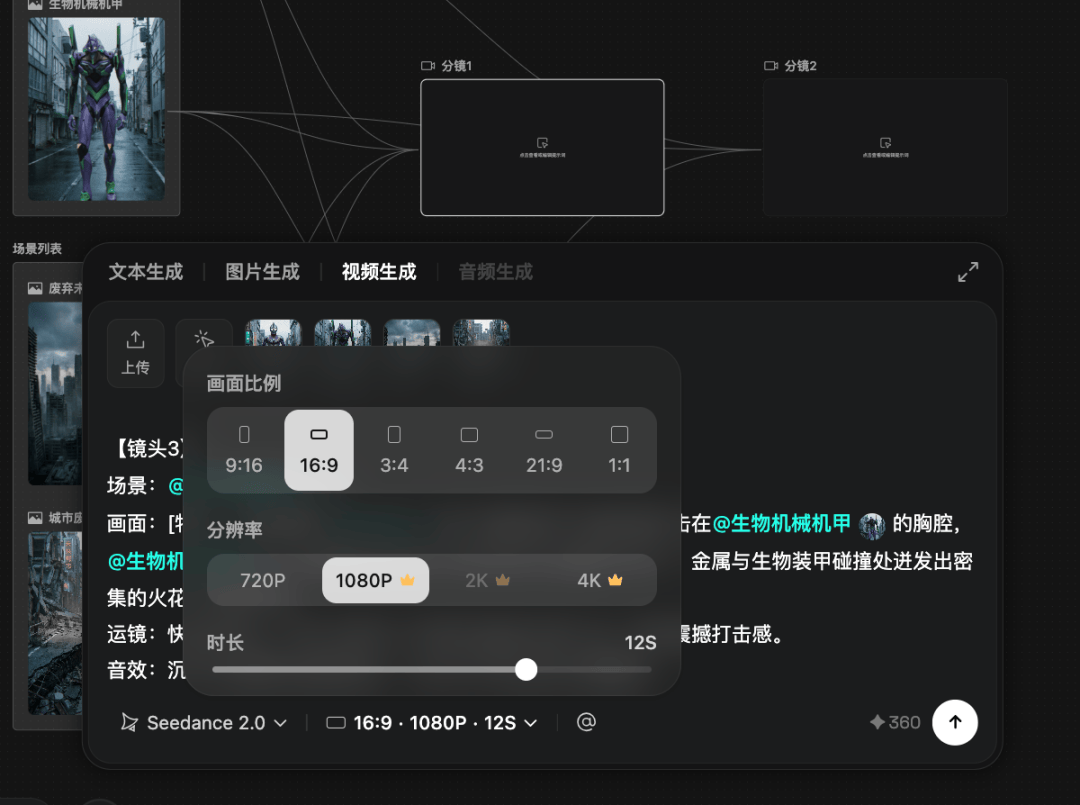This screenshot has width=1080, height=805.
Task: Open the 16:9 · 1080P · 12S settings dropdown
Action: [432, 722]
